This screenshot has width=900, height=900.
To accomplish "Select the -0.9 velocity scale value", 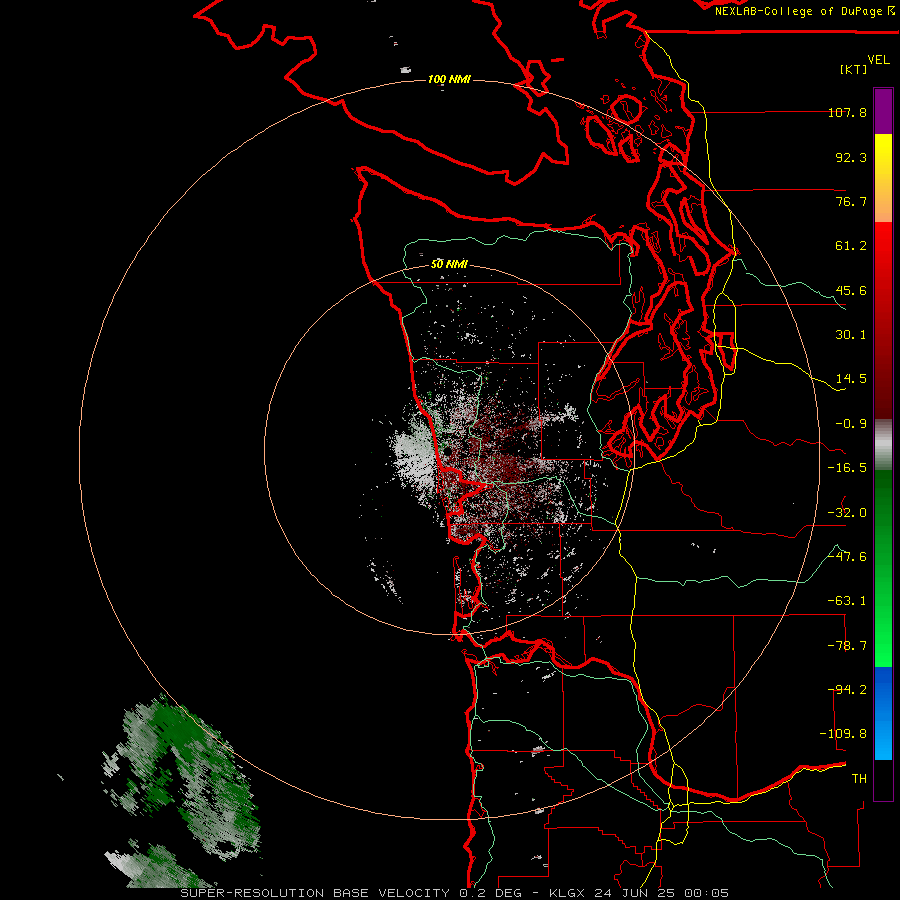I will [x=851, y=424].
